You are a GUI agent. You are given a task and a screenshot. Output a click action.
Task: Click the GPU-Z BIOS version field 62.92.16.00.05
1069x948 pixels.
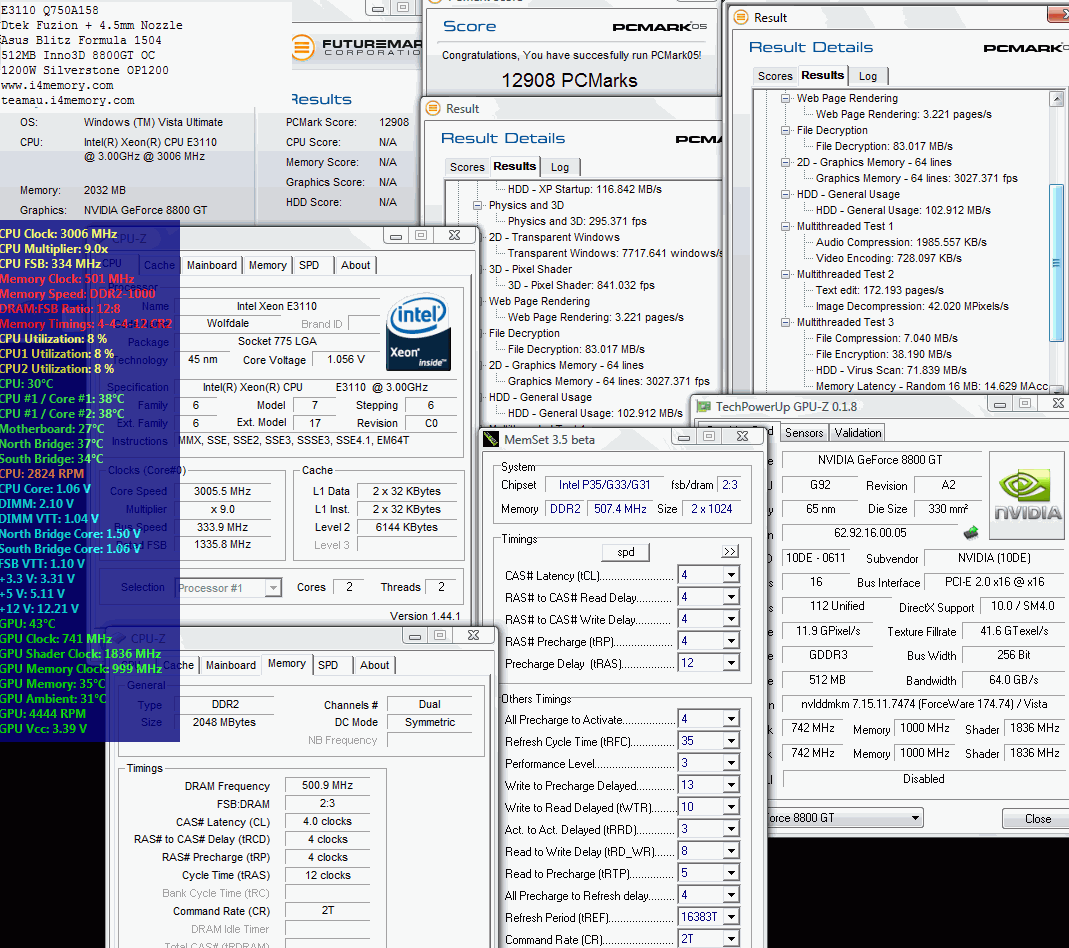tap(871, 533)
